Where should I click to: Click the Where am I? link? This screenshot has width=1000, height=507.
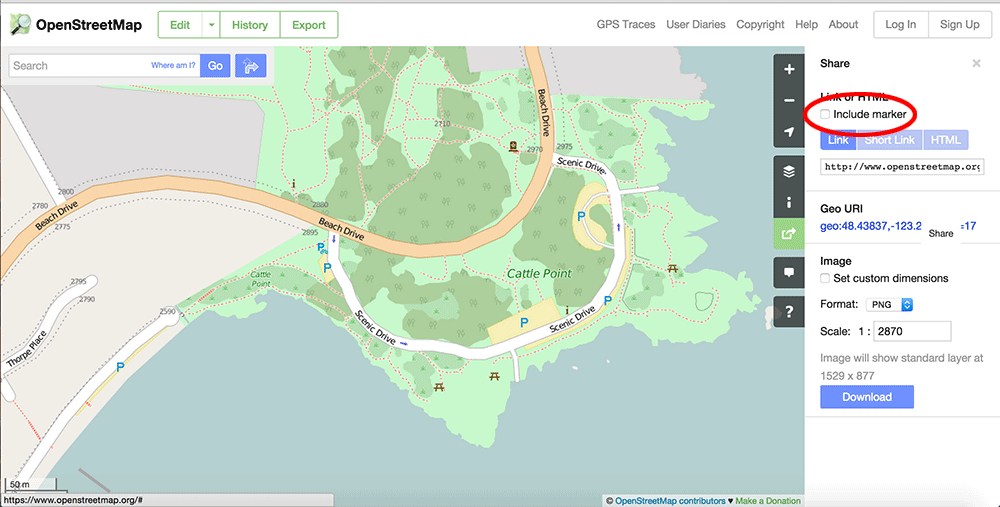pos(173,65)
